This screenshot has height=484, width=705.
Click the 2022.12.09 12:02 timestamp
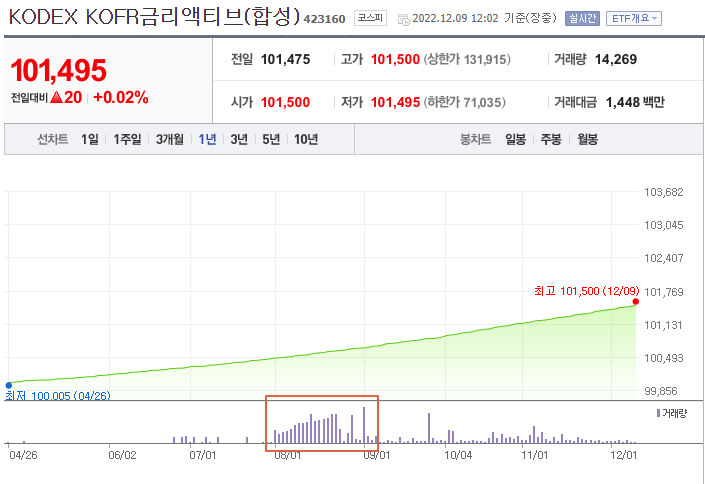(455, 18)
